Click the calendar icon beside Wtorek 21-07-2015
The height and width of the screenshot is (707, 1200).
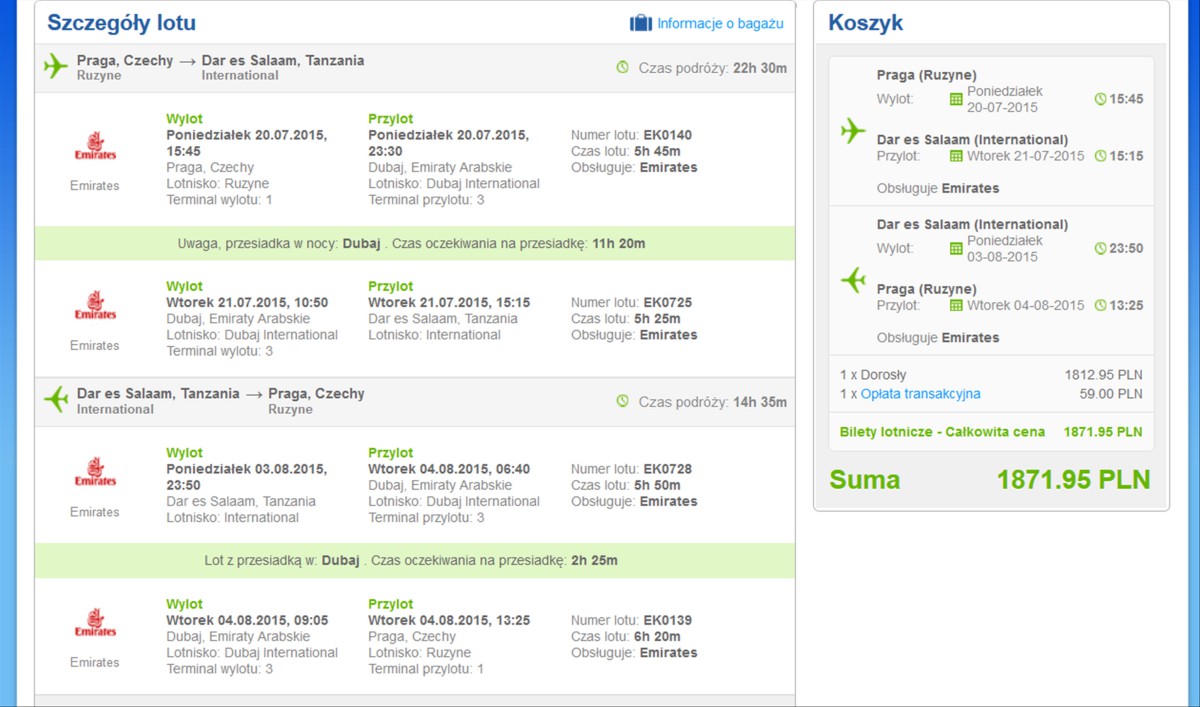tap(956, 156)
